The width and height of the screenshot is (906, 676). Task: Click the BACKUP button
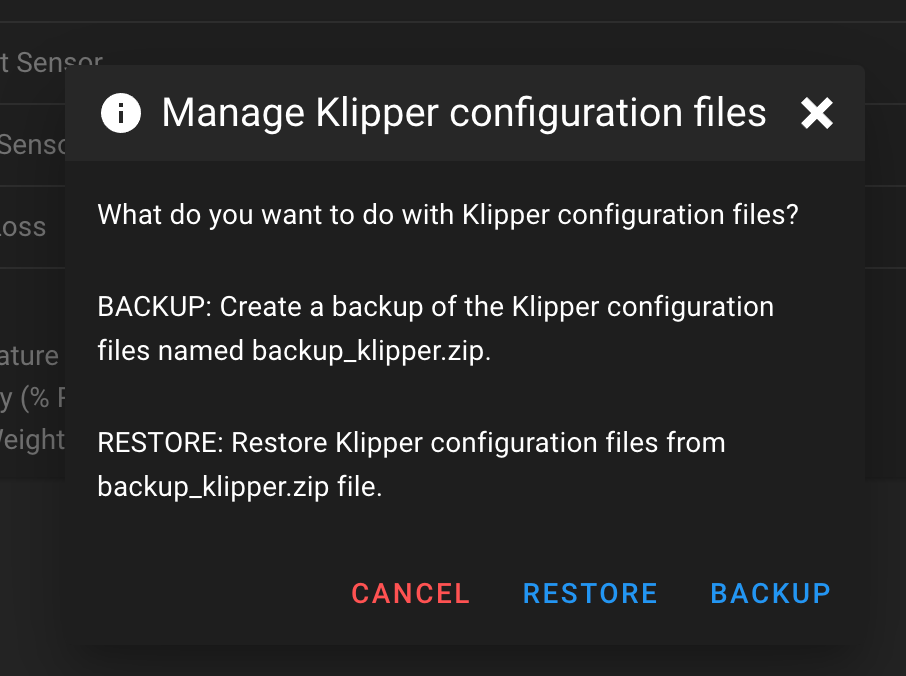pos(770,593)
